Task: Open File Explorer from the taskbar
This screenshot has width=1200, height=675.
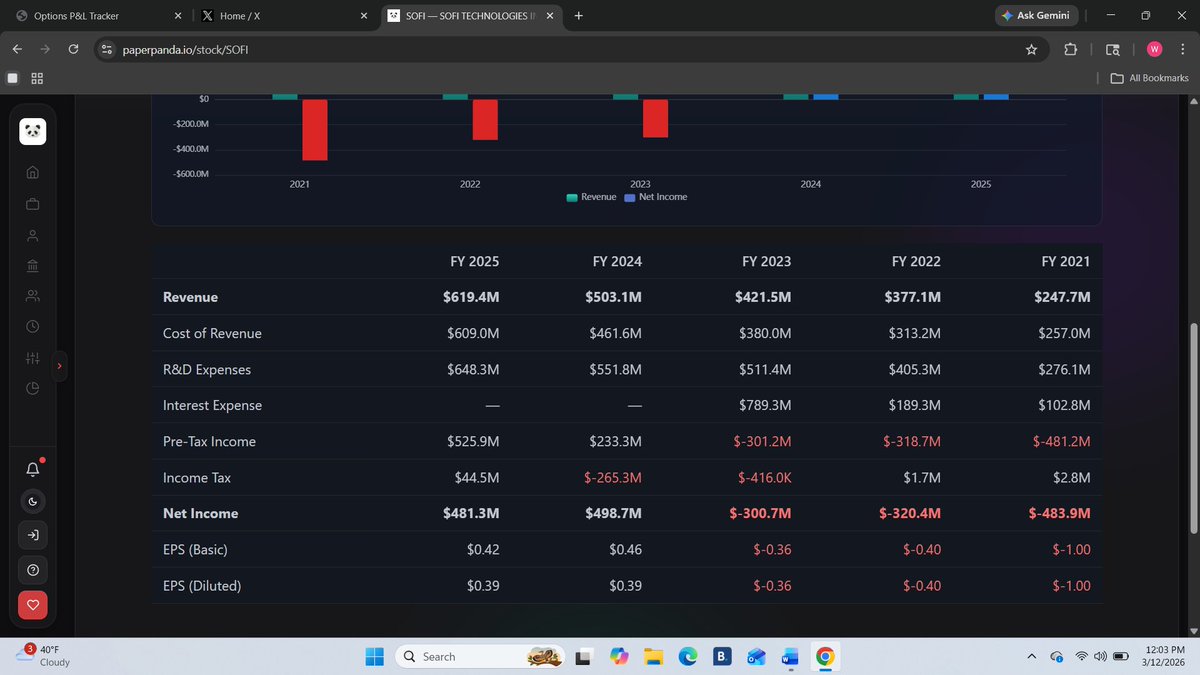Action: coord(654,656)
